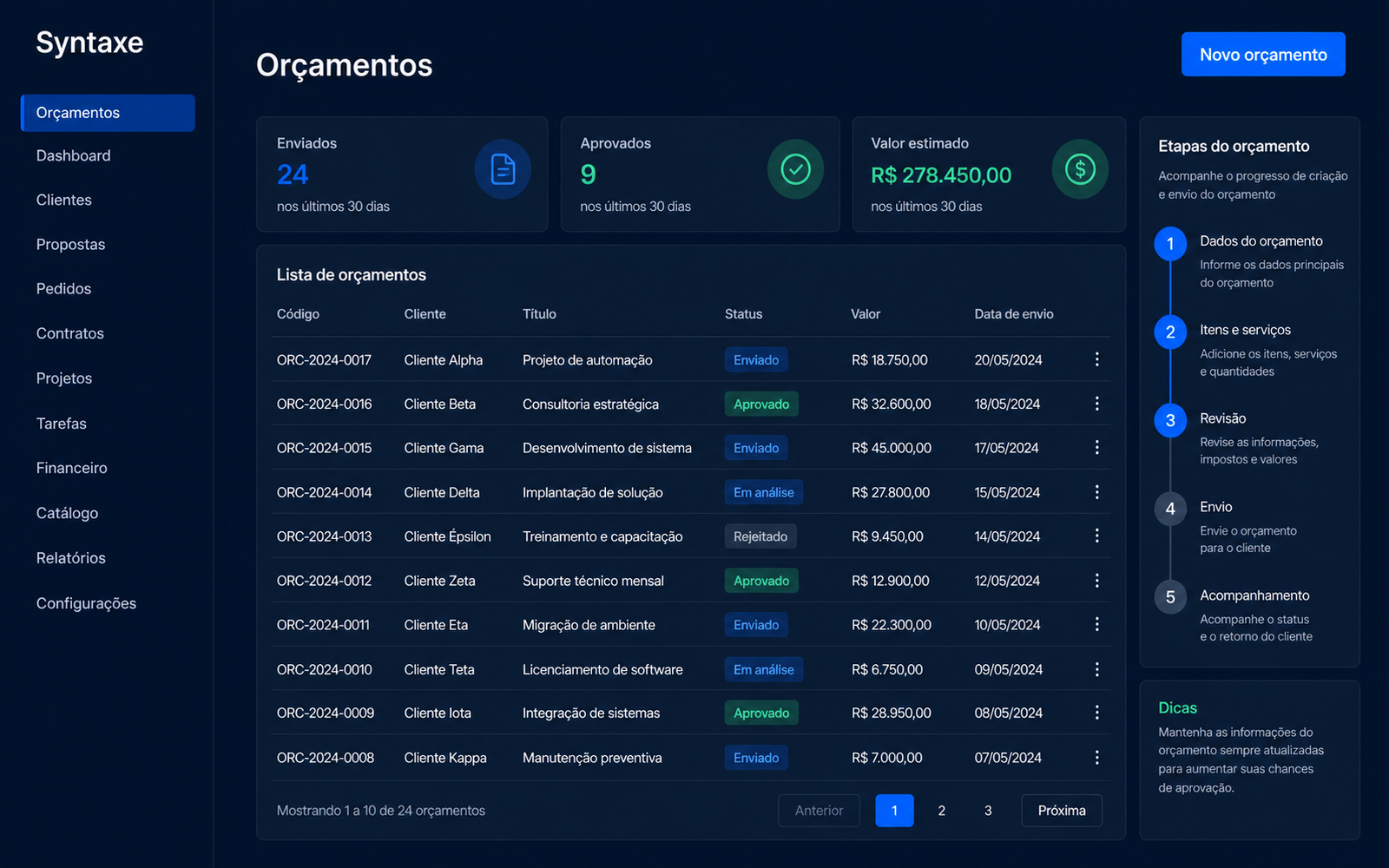The height and width of the screenshot is (868, 1389).
Task: Open actions menu for ORC-2024-0014
Action: point(1097,492)
